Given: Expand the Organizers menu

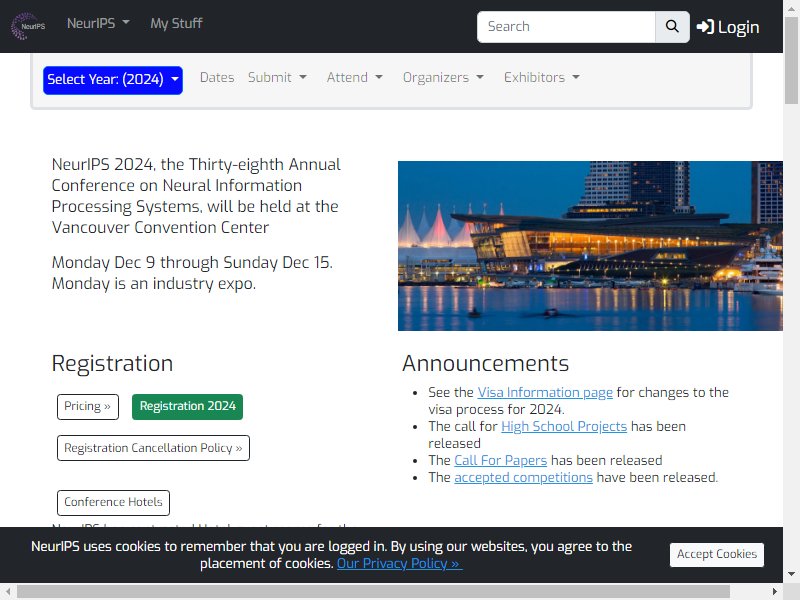Looking at the screenshot, I should click(443, 78).
